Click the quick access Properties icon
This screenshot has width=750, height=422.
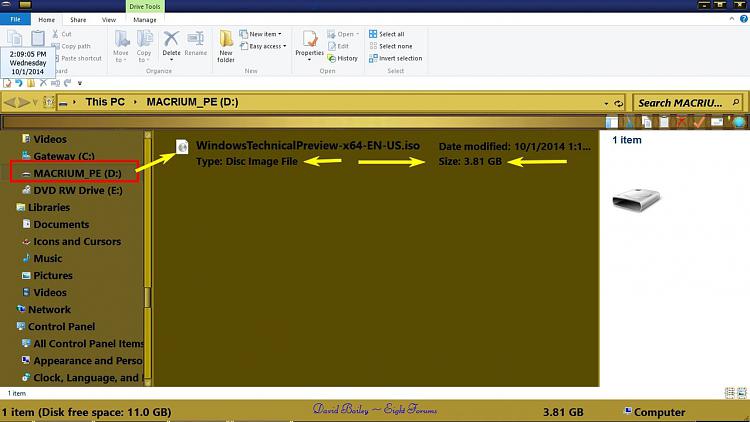tap(7, 83)
